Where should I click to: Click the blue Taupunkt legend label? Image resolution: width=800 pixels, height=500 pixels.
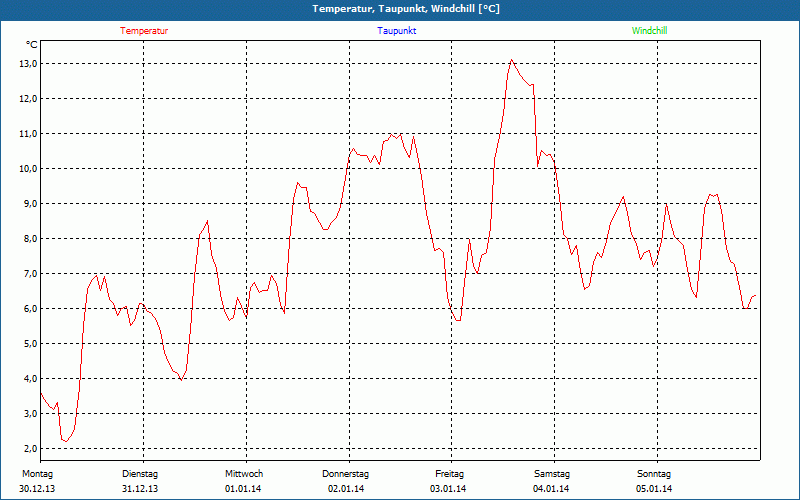(x=397, y=31)
